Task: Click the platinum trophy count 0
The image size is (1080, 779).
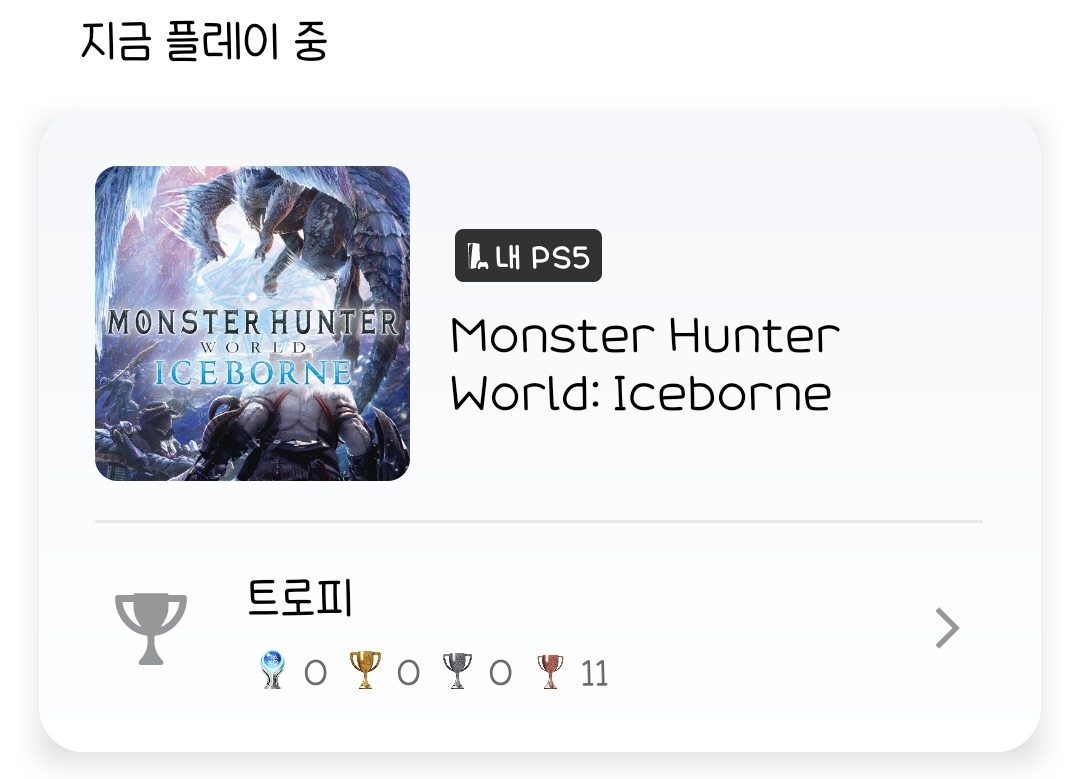Action: (x=315, y=673)
